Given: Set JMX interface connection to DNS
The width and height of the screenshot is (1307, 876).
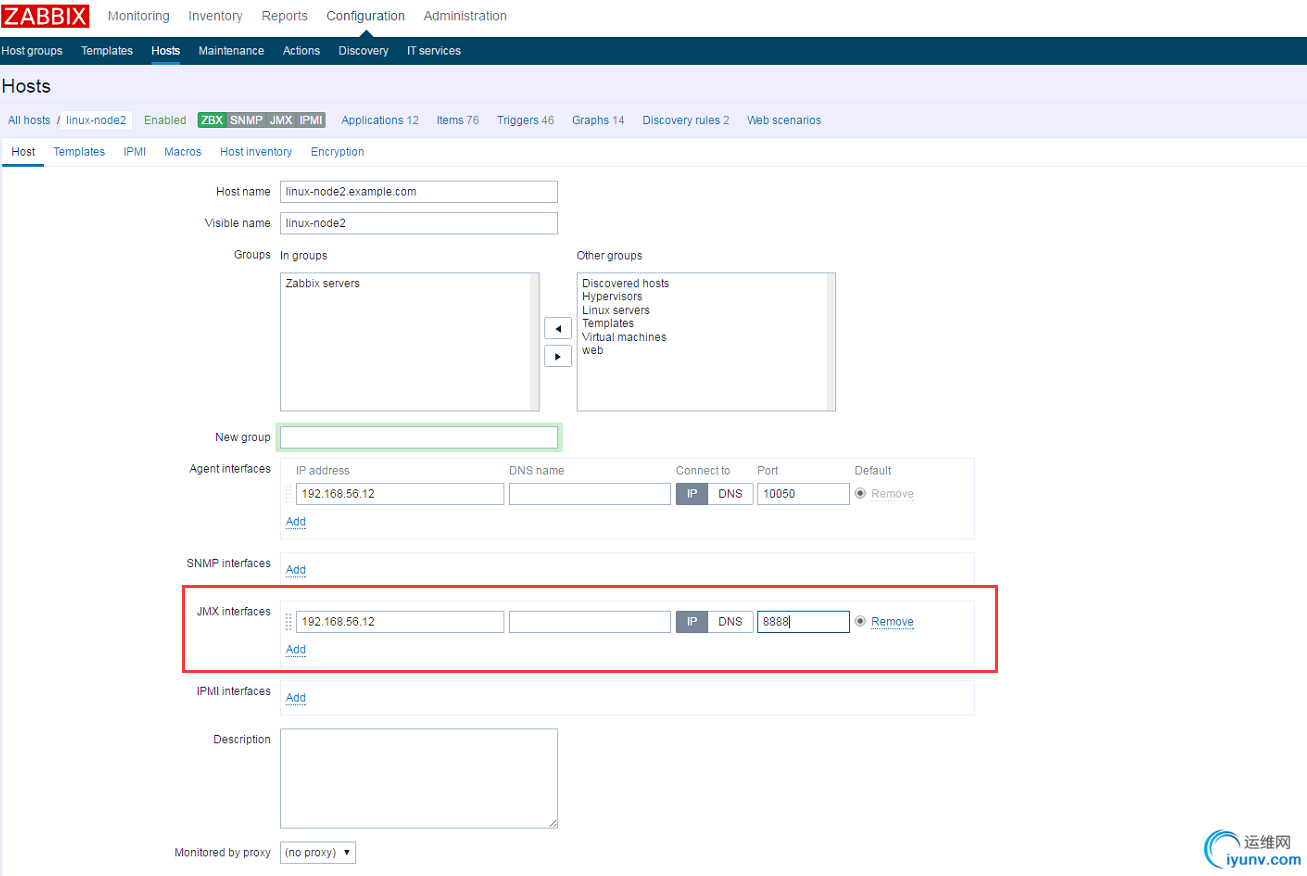Looking at the screenshot, I should [730, 622].
